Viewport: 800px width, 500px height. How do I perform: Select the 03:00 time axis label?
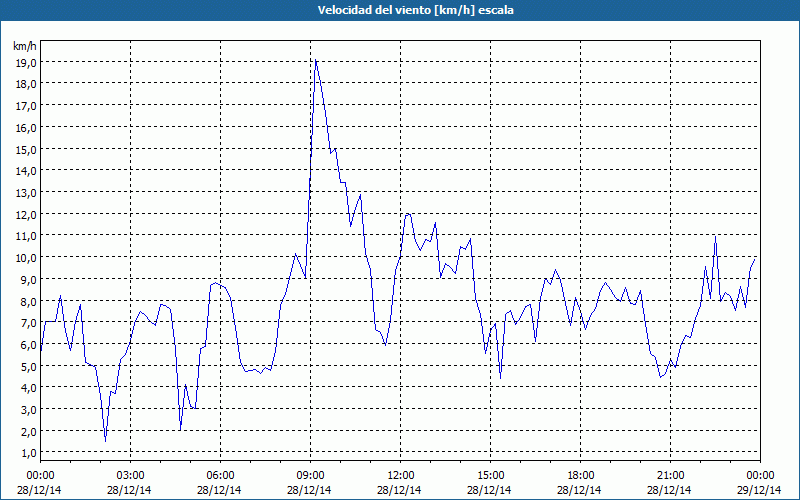[x=131, y=476]
